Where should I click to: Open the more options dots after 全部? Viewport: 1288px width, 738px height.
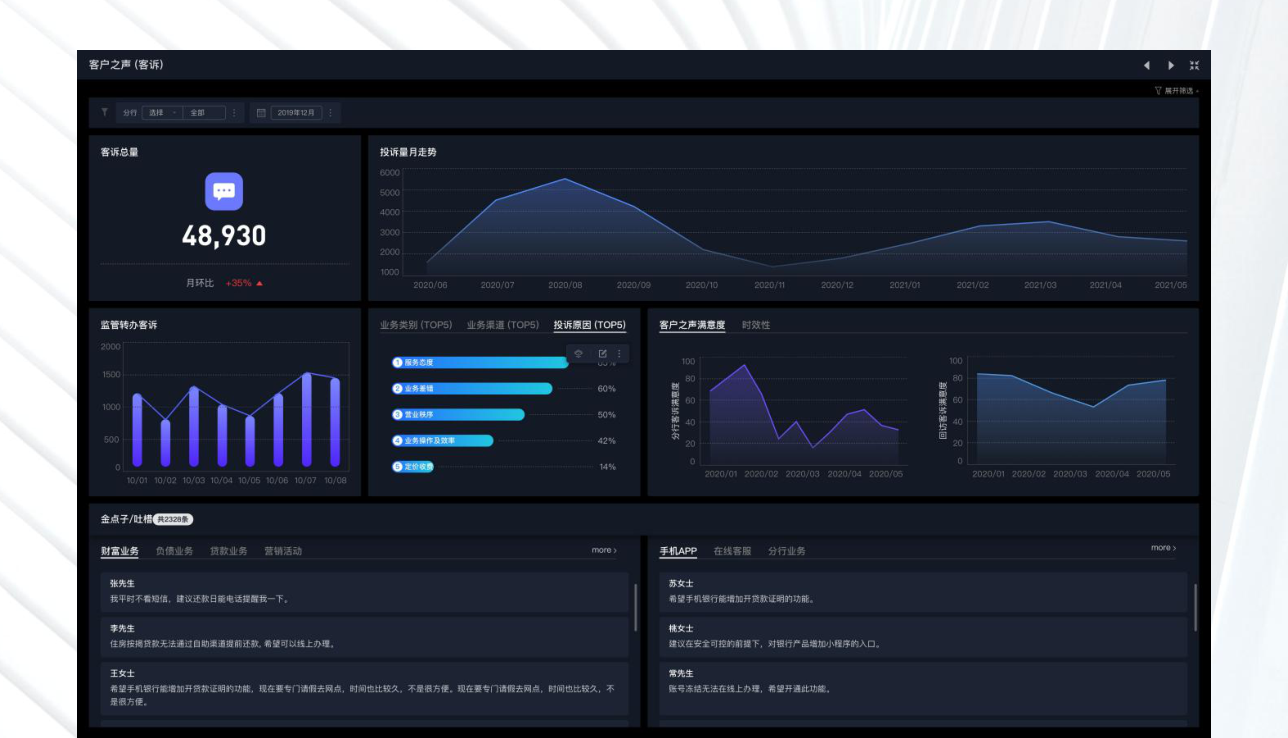pyautogui.click(x=234, y=113)
